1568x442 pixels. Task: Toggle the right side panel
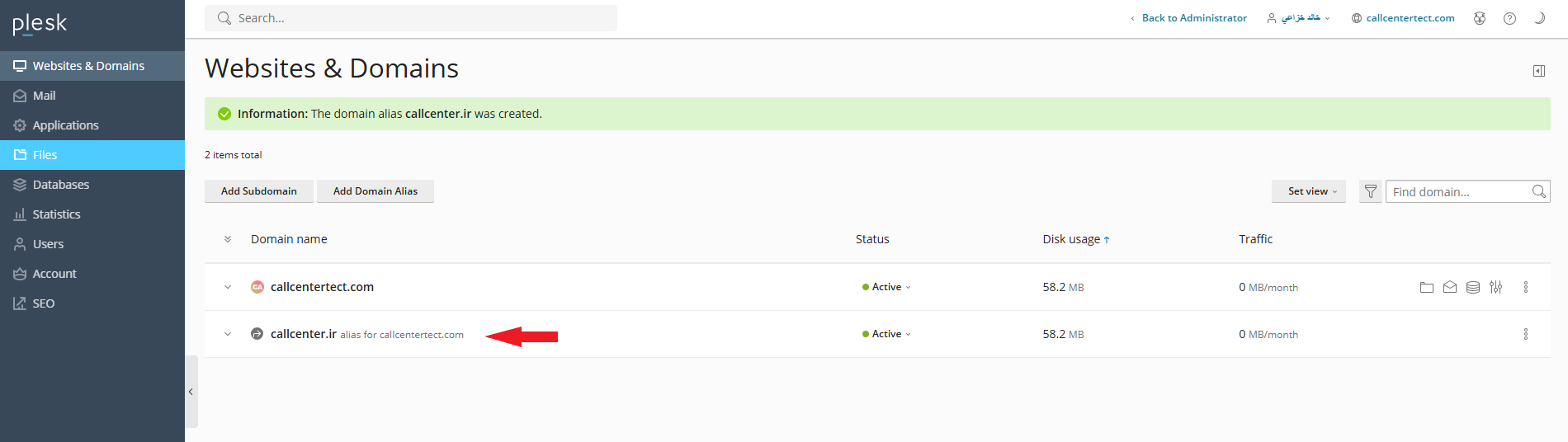tap(1538, 71)
